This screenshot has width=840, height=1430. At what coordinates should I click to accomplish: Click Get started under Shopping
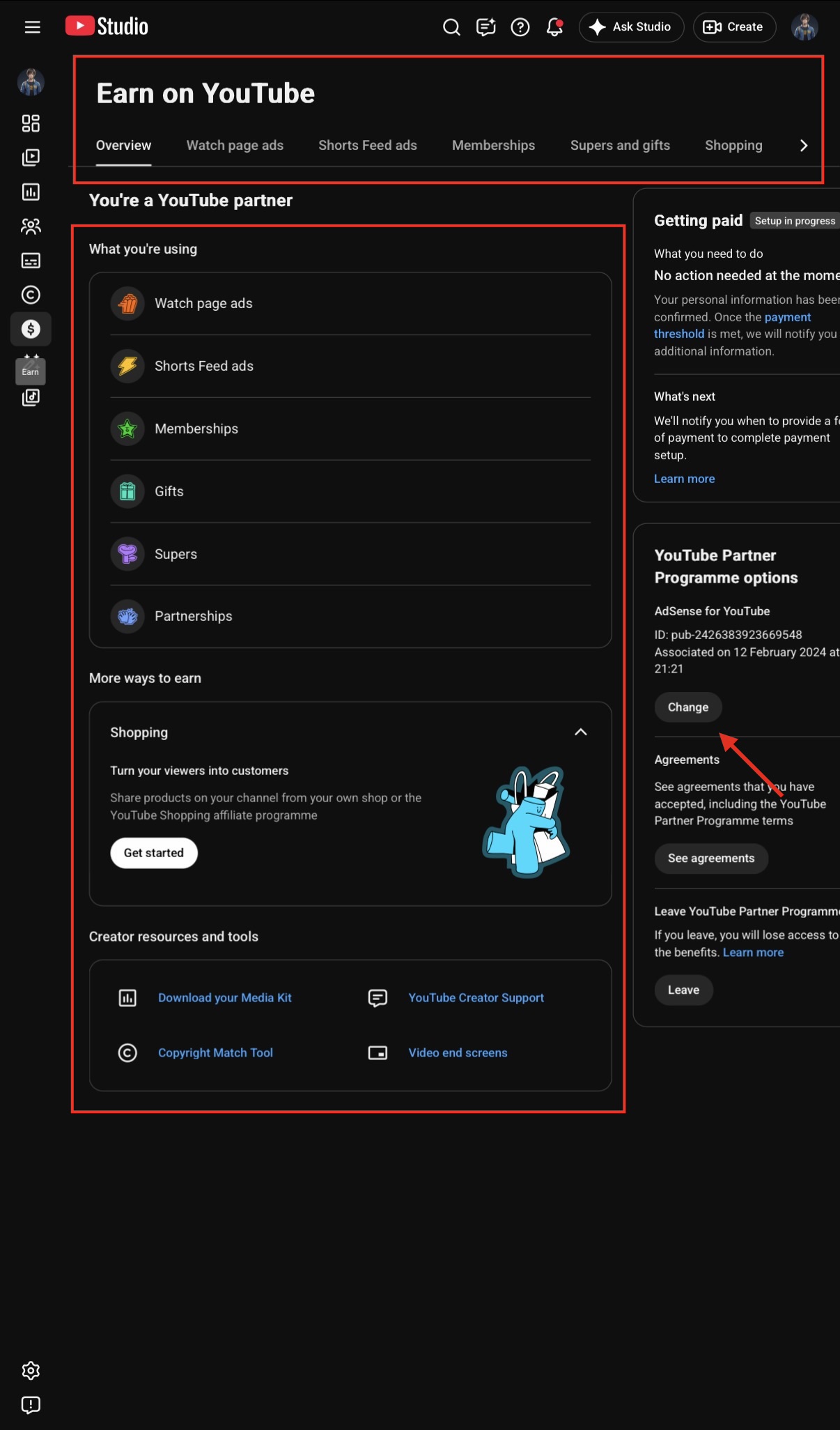[x=154, y=853]
